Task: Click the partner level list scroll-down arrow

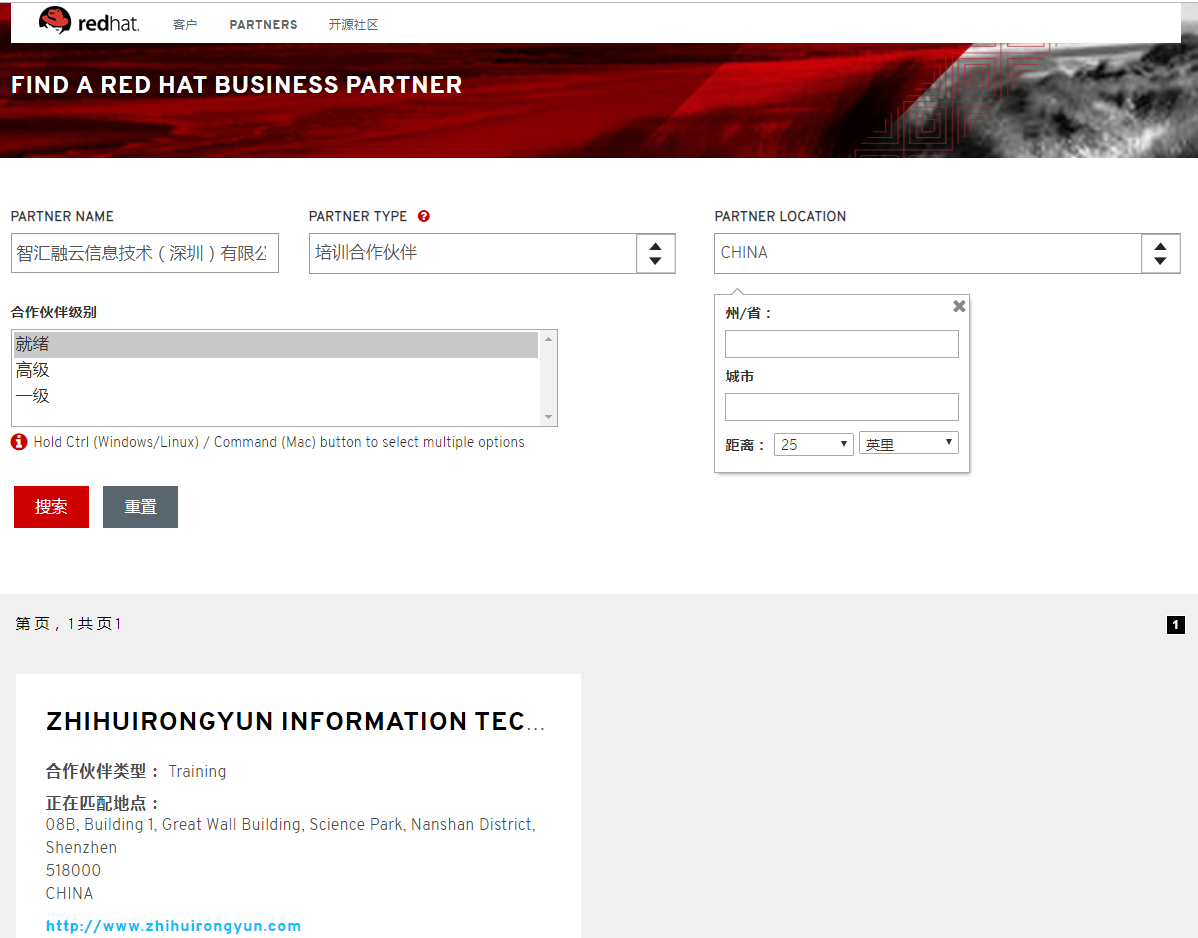Action: [x=548, y=417]
